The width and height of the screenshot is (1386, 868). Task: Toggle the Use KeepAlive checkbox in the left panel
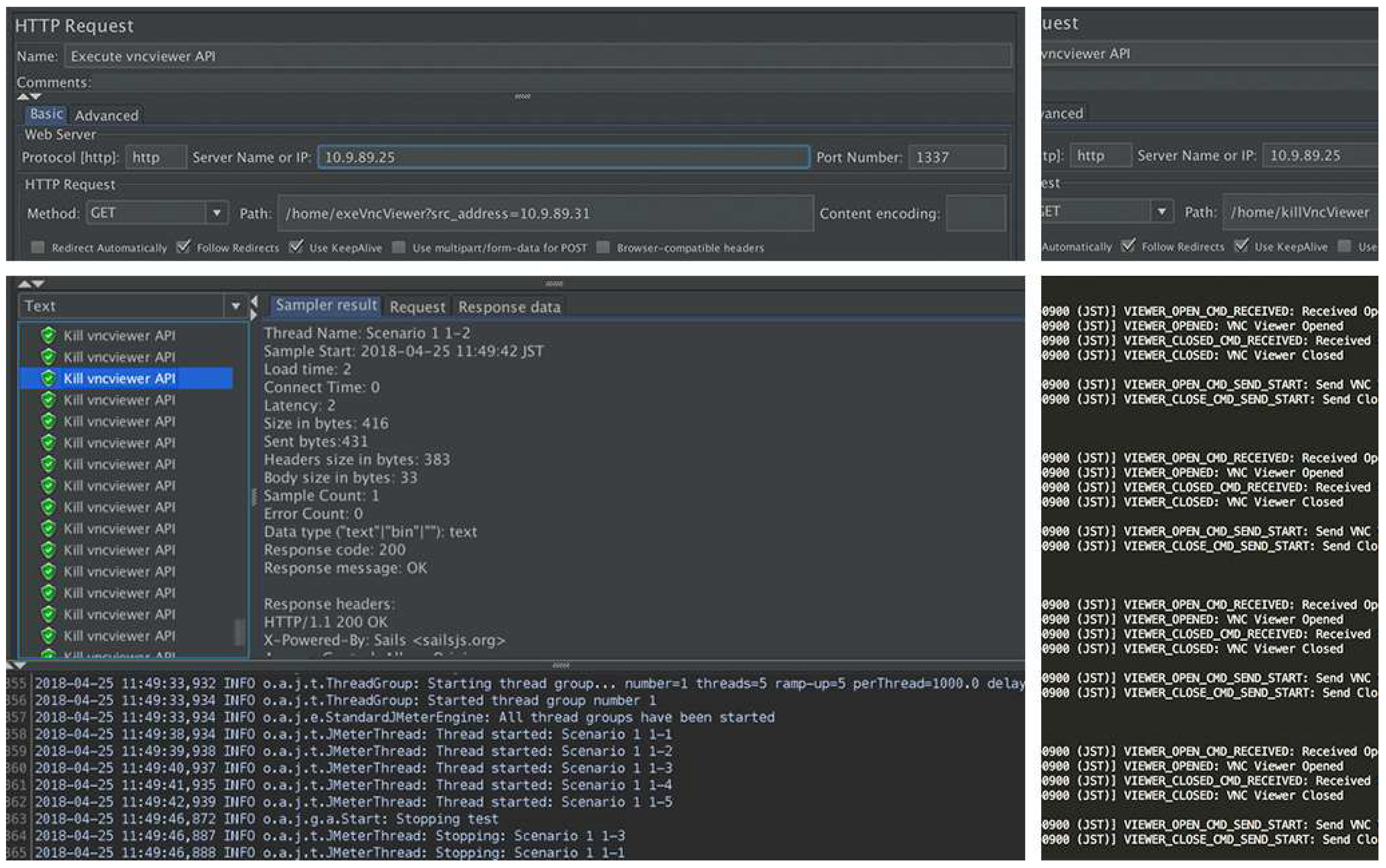coord(296,247)
